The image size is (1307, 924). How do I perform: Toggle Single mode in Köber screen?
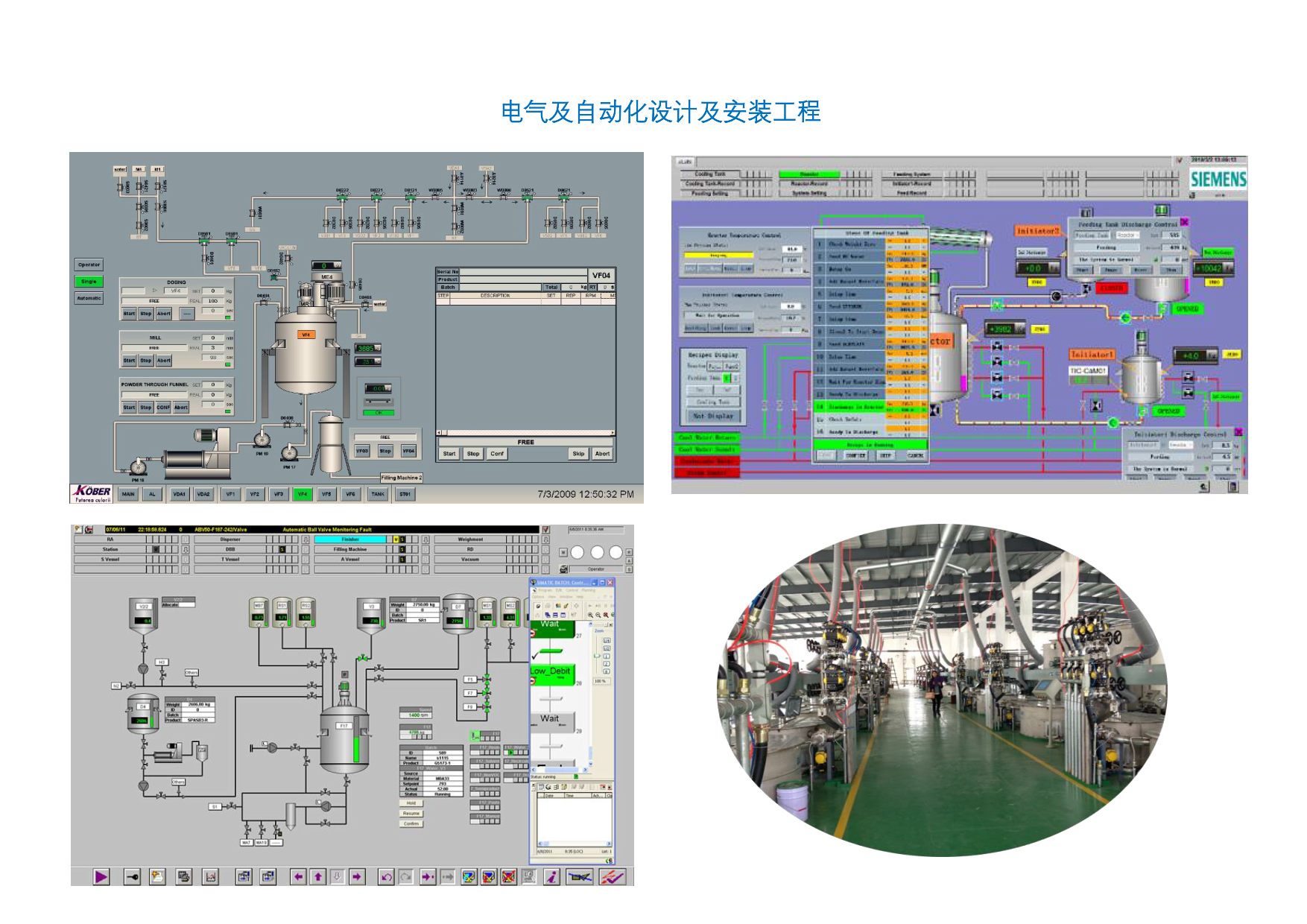pos(89,282)
